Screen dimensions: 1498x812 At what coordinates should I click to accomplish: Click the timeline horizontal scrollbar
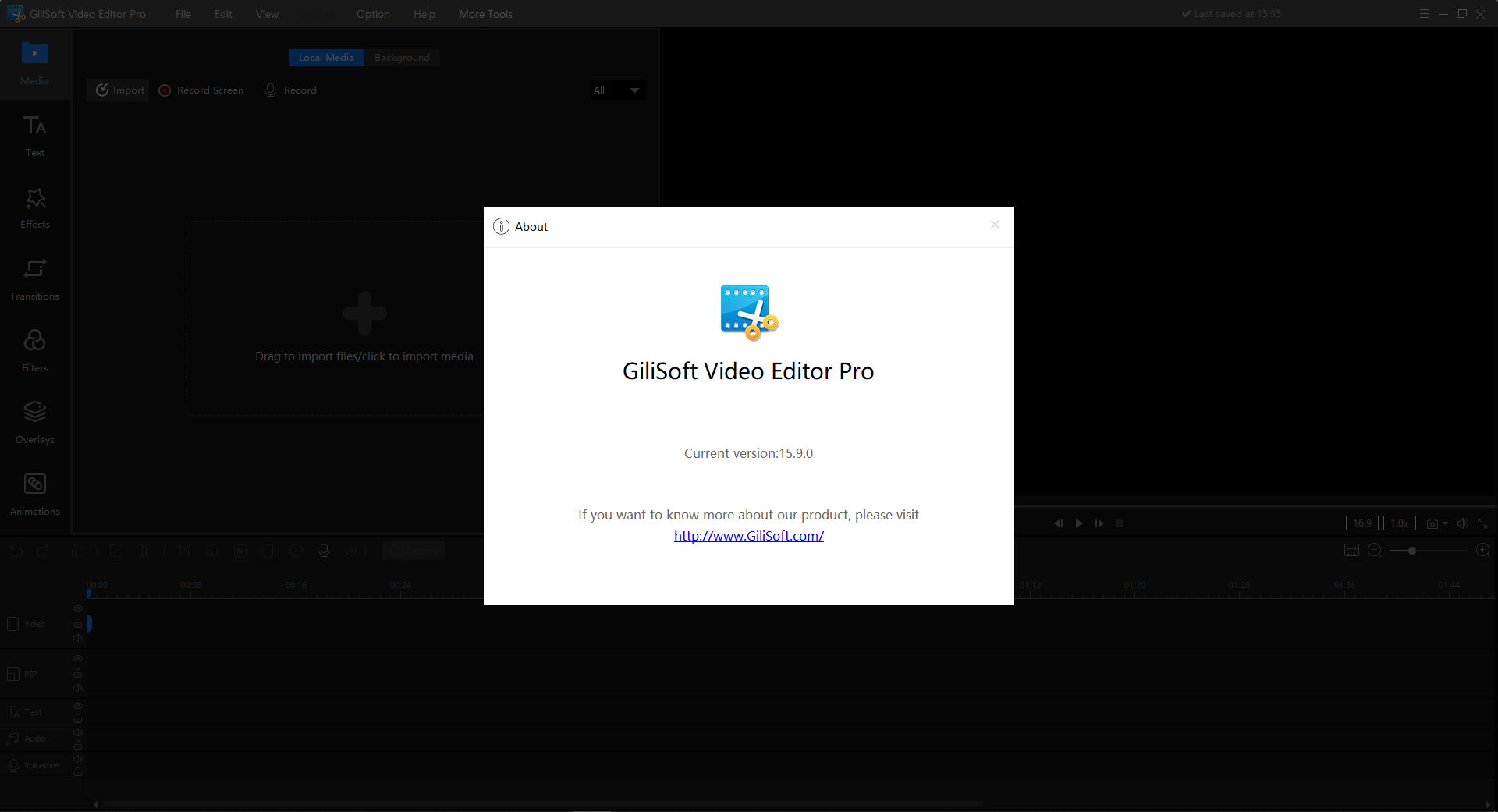(544, 803)
